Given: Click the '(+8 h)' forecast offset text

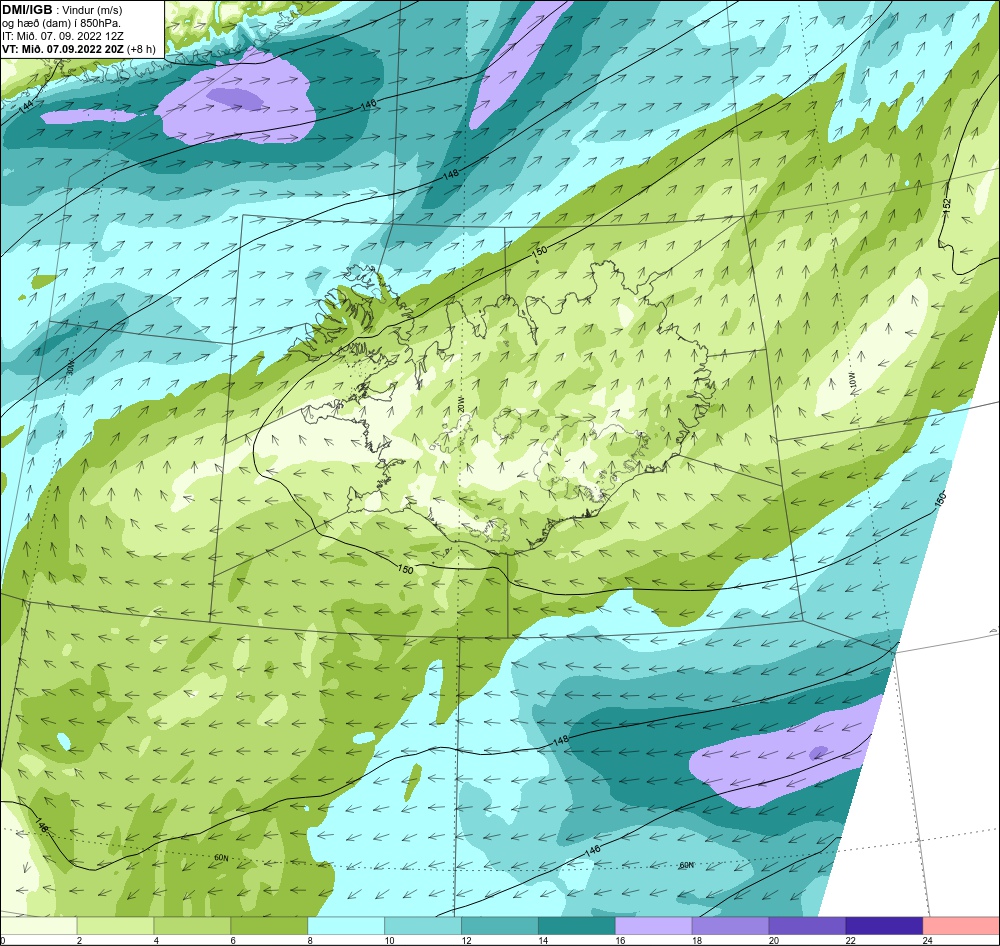Looking at the screenshot, I should (x=142, y=49).
